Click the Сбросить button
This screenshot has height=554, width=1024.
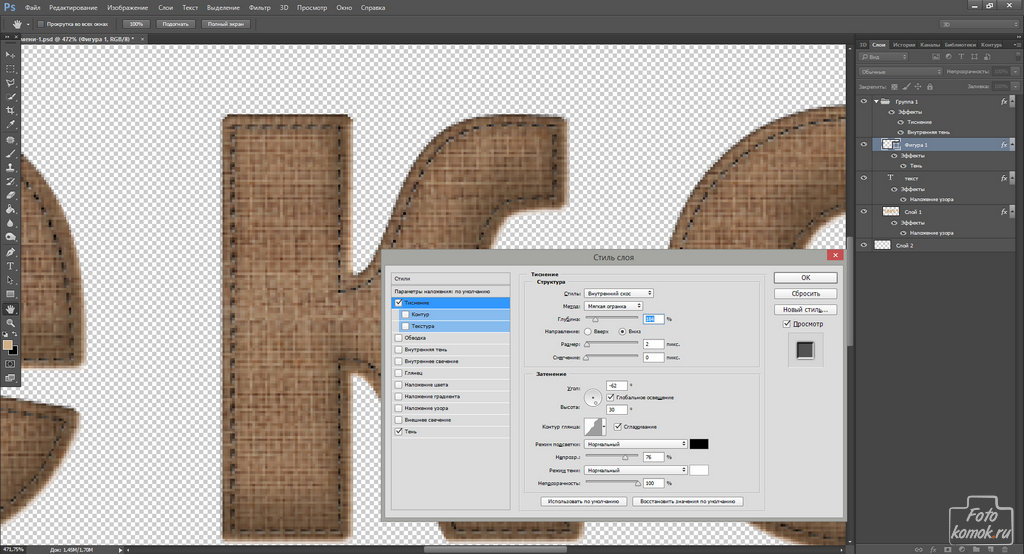point(805,294)
